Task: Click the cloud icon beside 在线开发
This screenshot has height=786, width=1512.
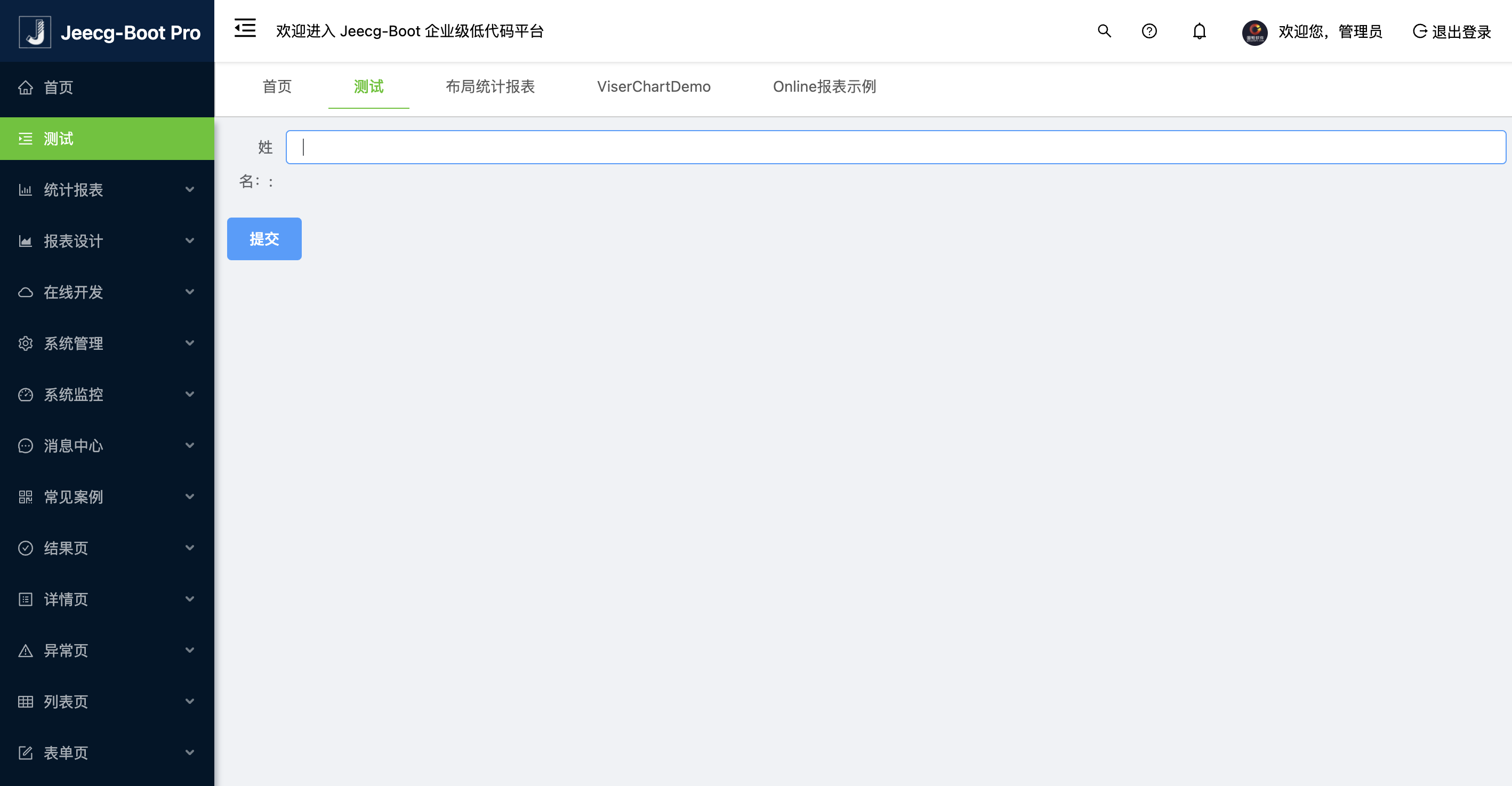Action: pos(25,292)
